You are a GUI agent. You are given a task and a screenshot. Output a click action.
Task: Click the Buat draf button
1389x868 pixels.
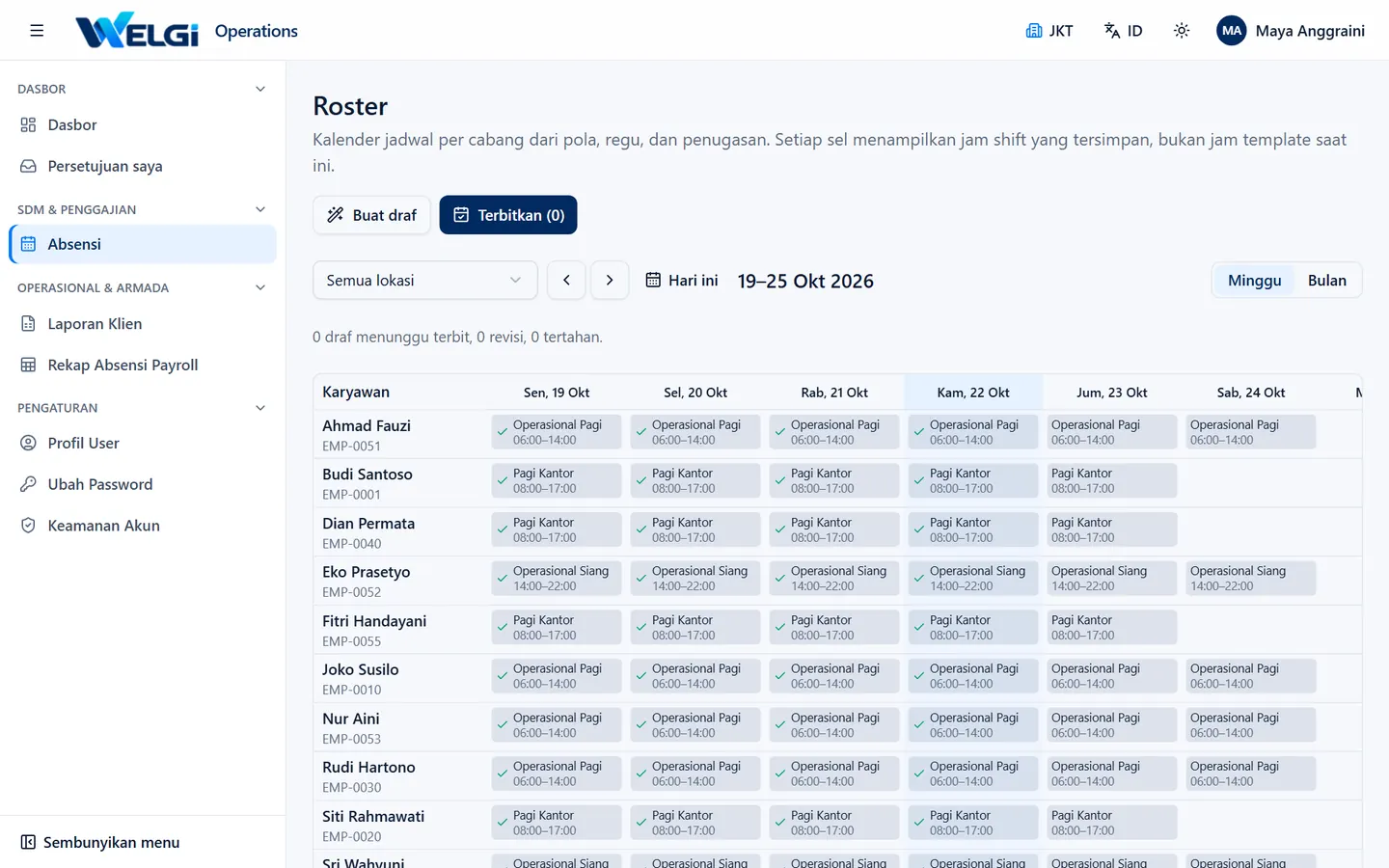click(x=371, y=215)
